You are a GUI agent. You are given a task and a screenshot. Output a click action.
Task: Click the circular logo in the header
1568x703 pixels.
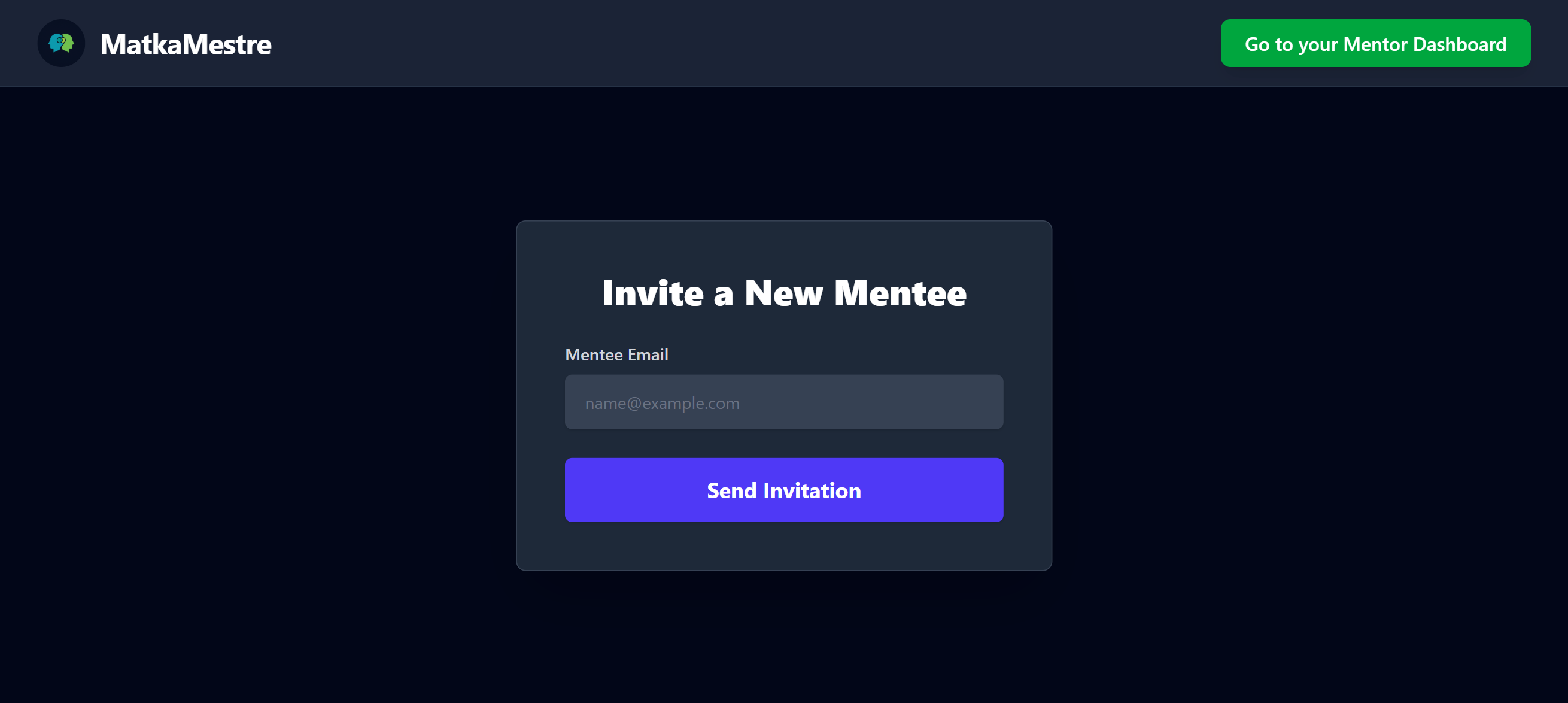(x=61, y=43)
